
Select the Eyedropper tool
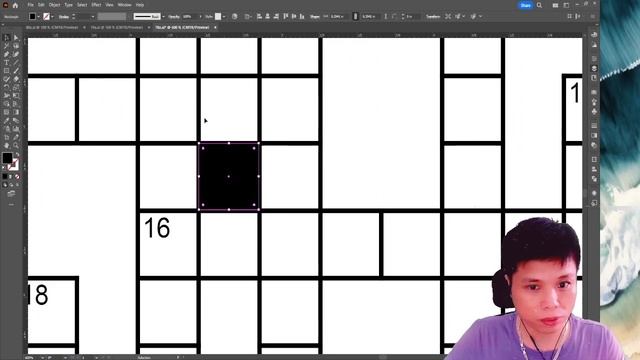pos(7,120)
